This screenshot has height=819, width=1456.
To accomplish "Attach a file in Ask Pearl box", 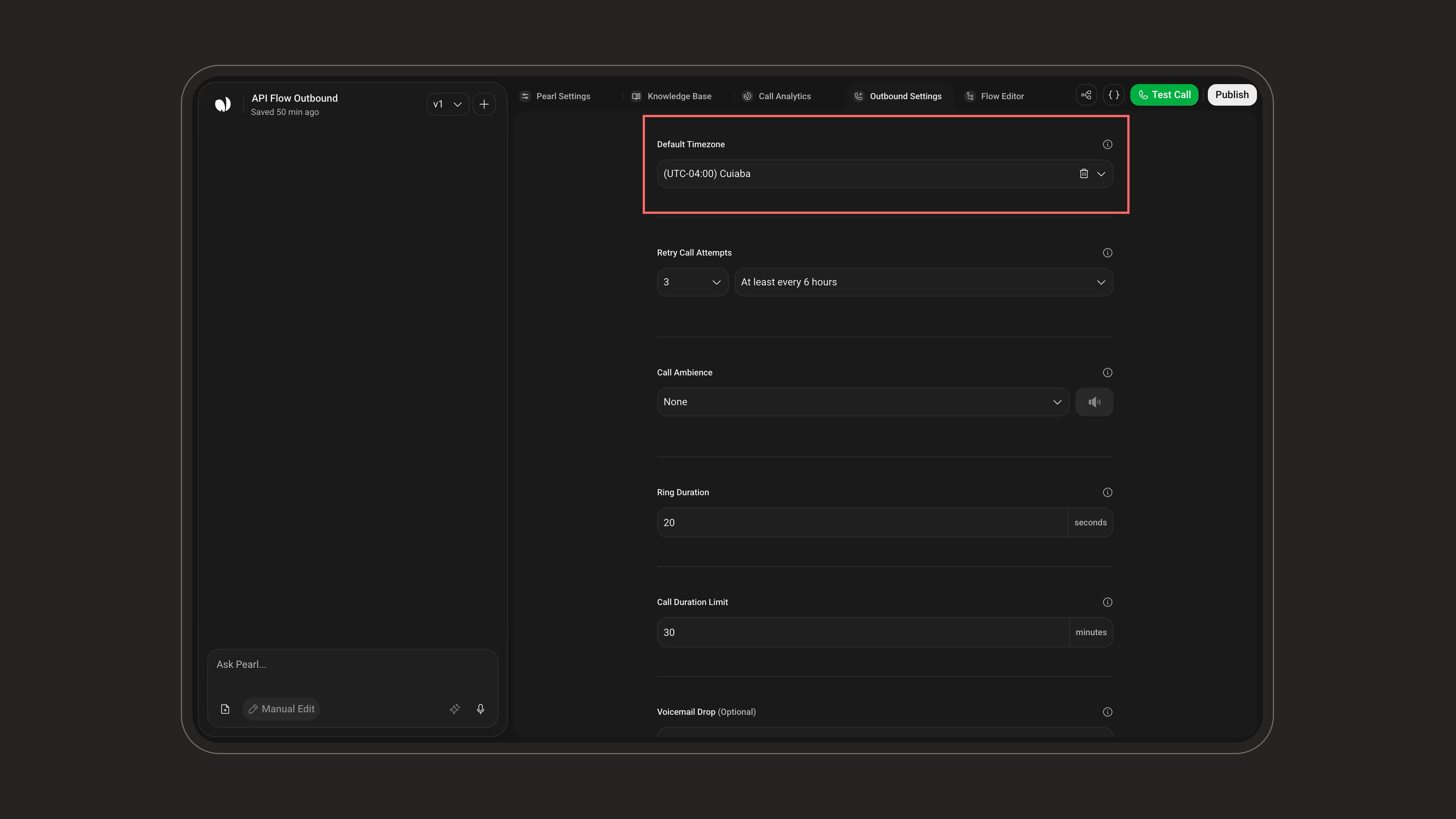I will tap(225, 709).
